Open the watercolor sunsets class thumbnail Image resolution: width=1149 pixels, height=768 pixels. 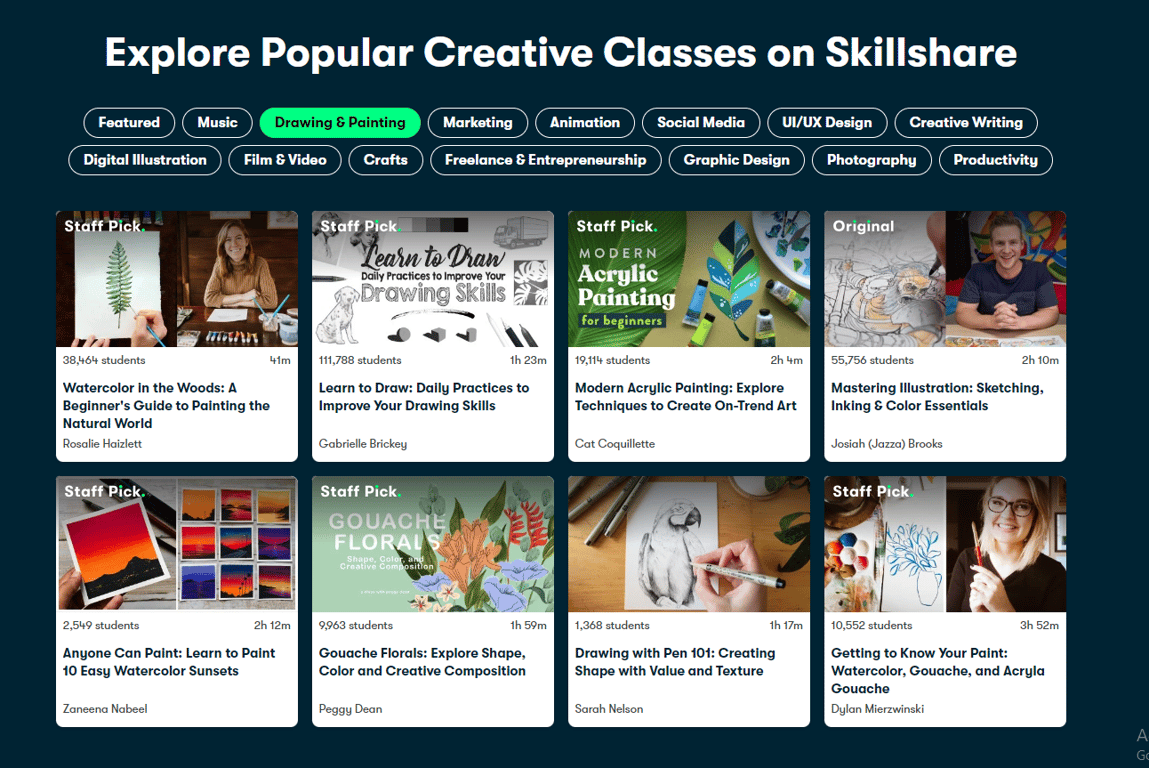177,544
